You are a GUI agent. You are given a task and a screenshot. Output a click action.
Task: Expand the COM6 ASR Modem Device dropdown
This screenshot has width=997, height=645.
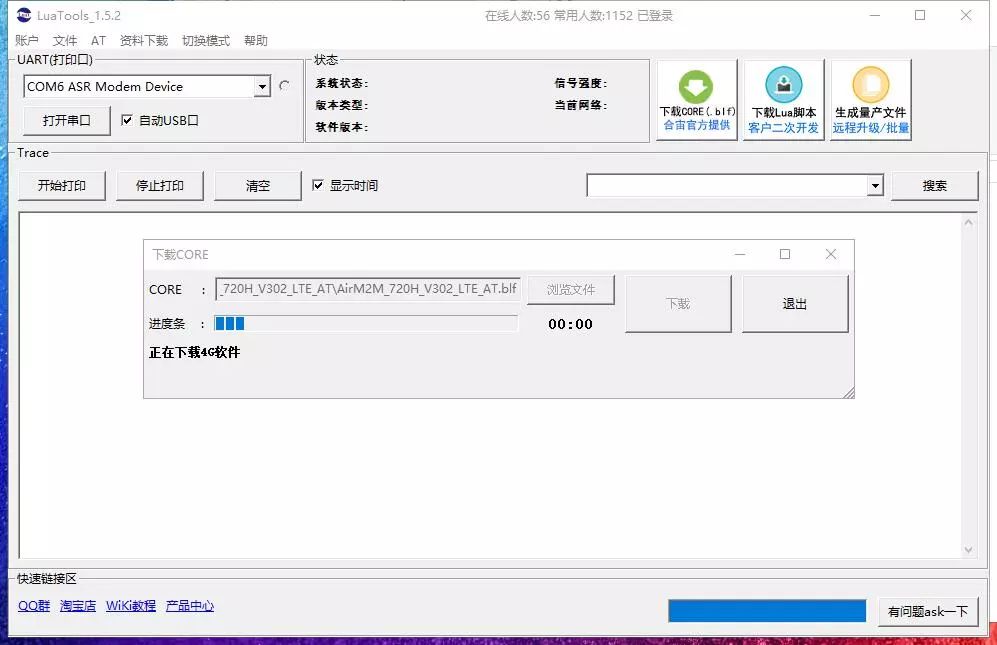coord(262,87)
